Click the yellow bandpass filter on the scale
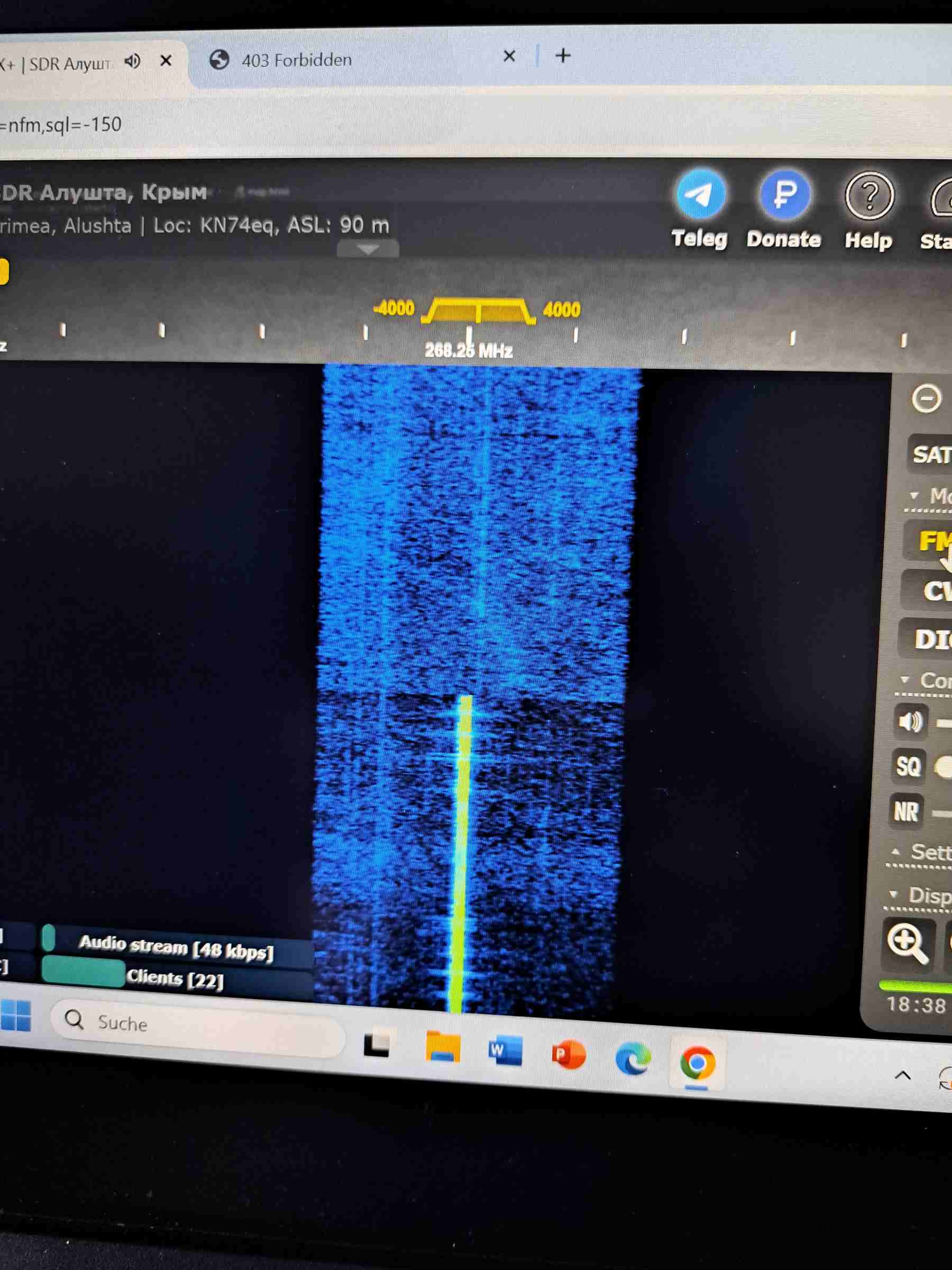 click(x=478, y=311)
